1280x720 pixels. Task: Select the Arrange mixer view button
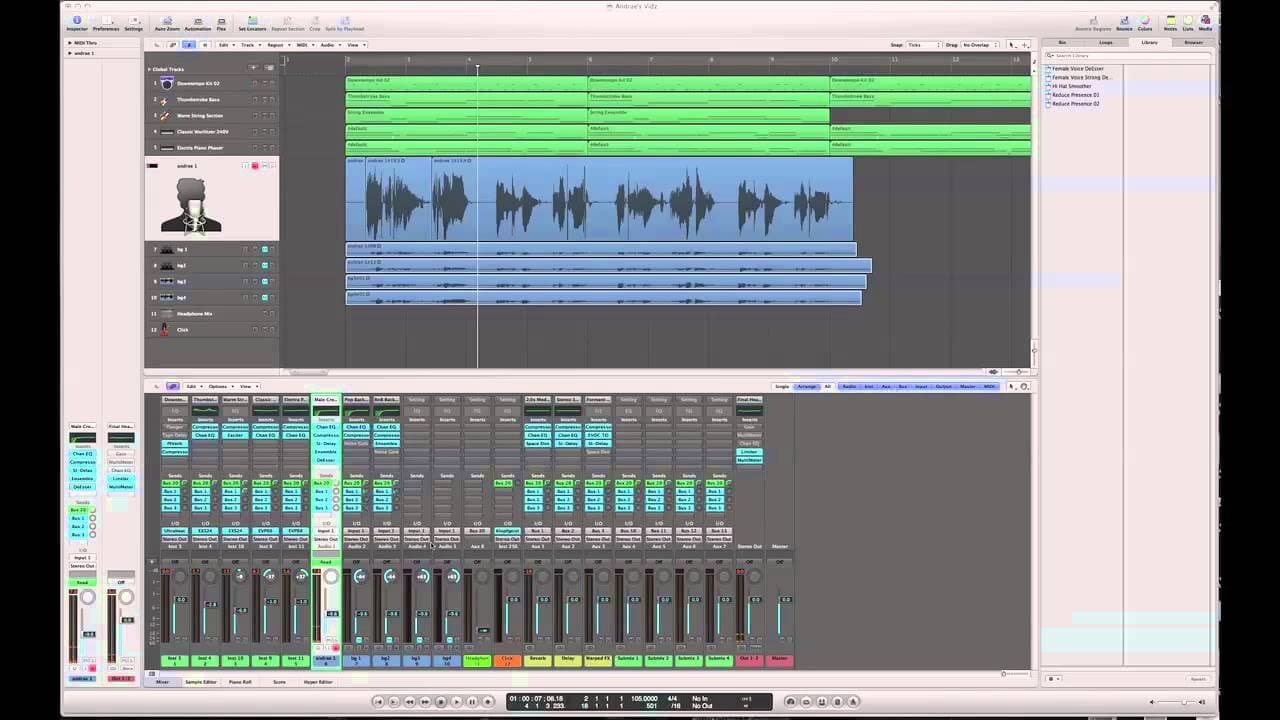click(x=807, y=386)
